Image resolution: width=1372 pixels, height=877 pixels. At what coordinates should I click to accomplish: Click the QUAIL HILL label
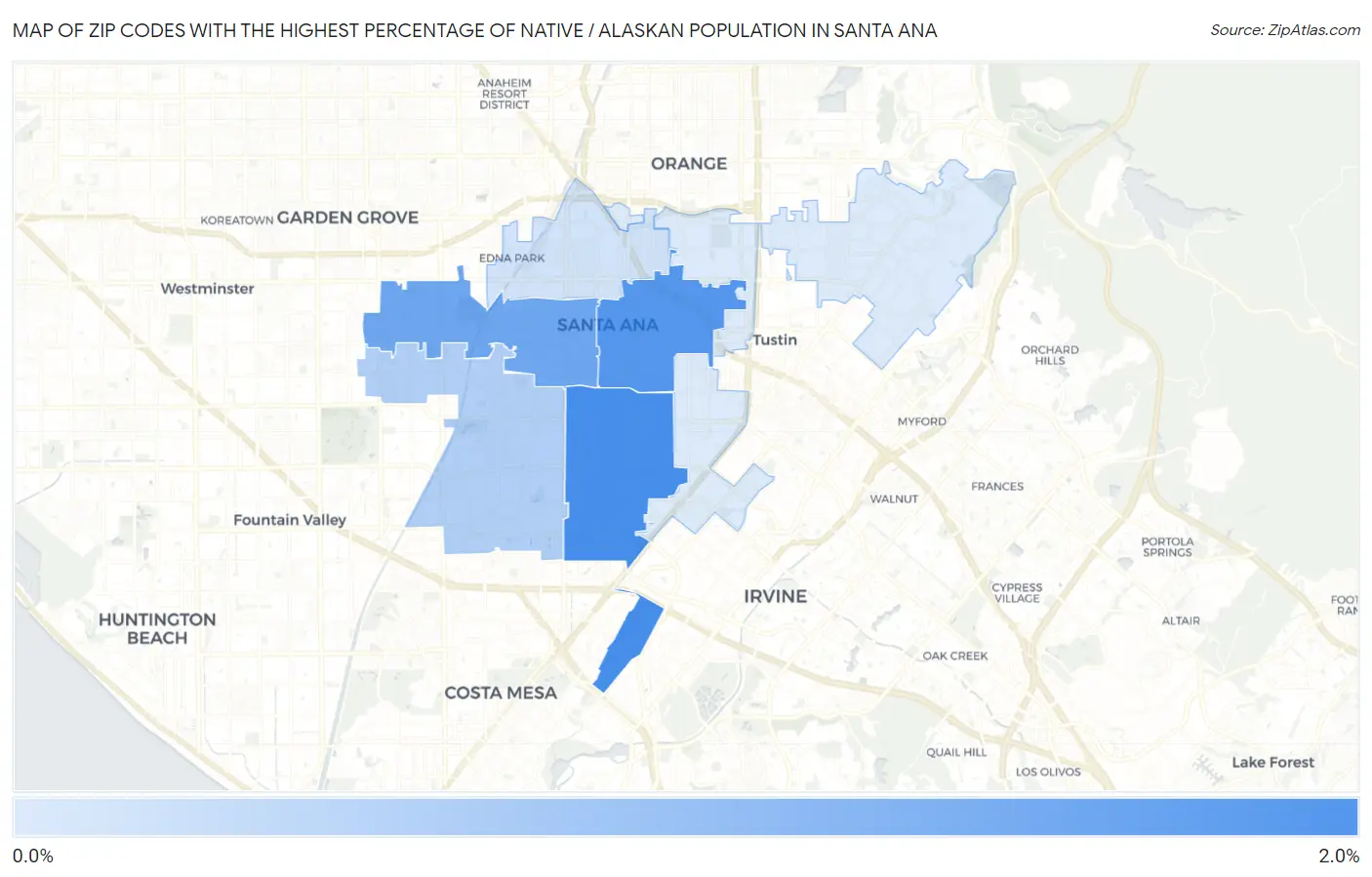point(956,752)
